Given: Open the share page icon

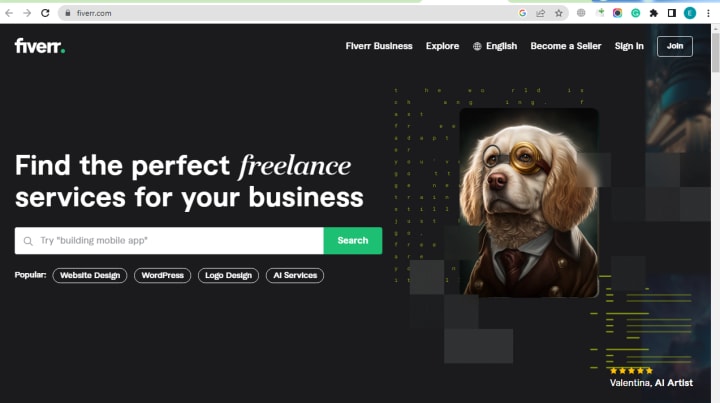Looking at the screenshot, I should [540, 13].
